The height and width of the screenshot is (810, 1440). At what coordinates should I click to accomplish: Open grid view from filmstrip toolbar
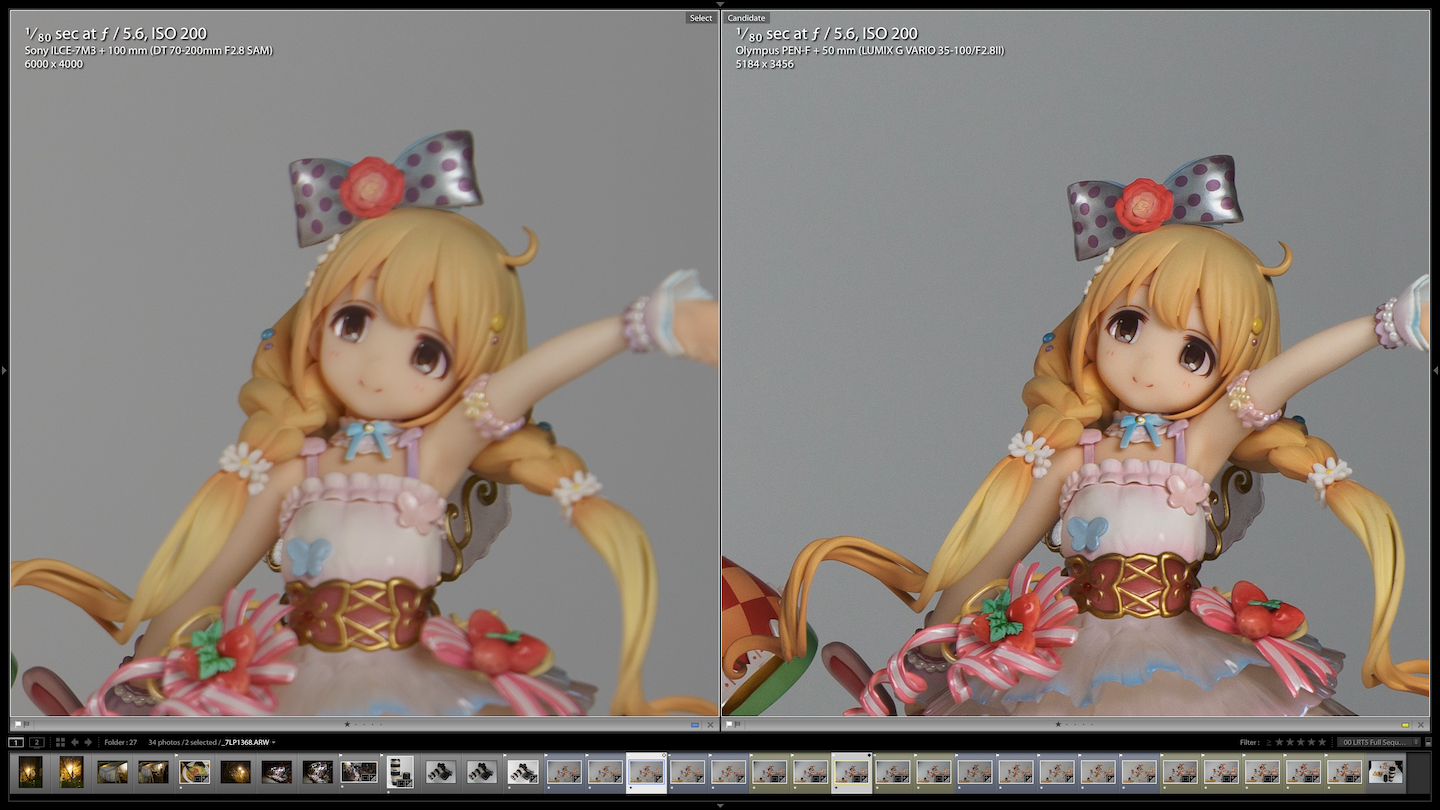(60, 742)
